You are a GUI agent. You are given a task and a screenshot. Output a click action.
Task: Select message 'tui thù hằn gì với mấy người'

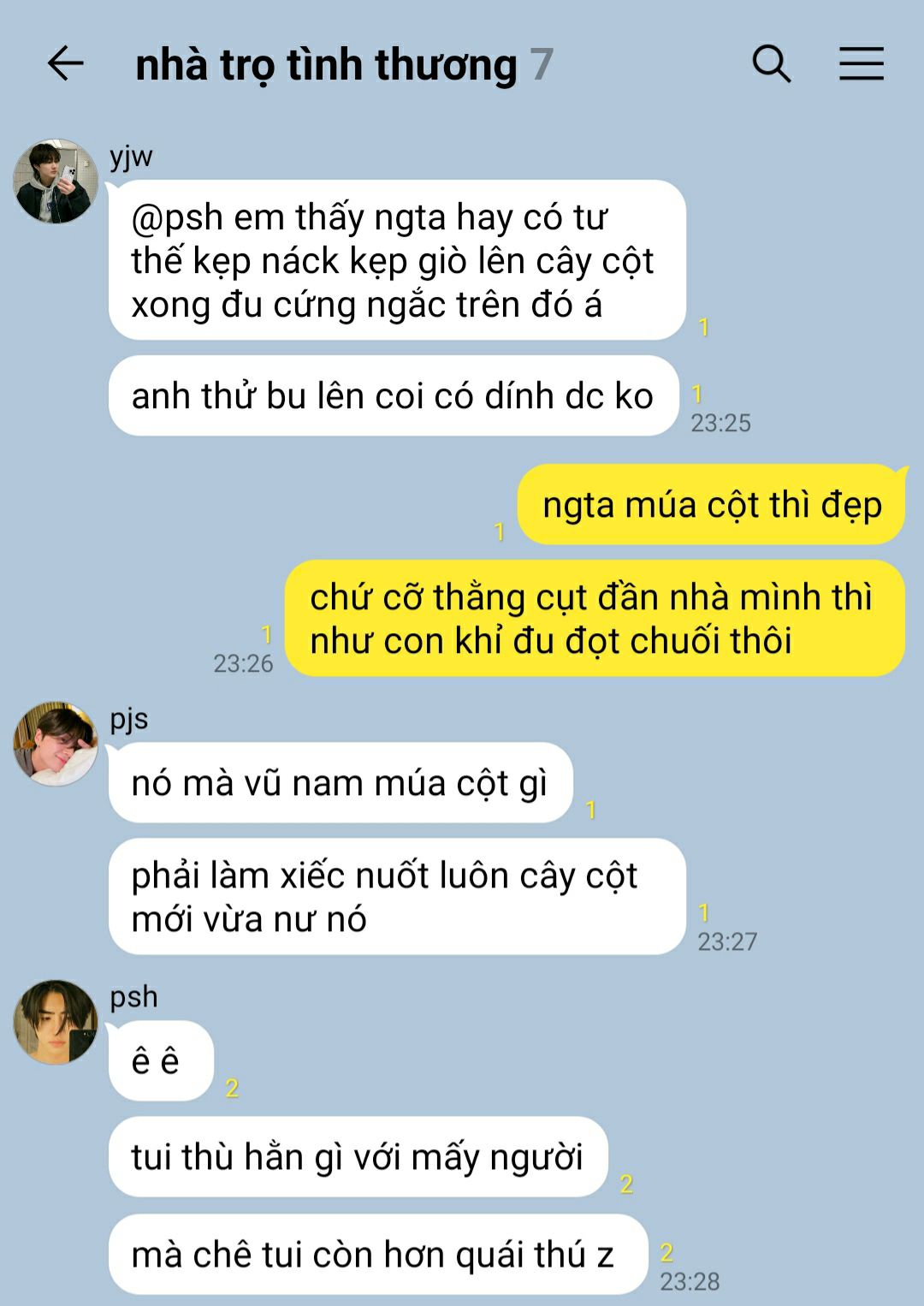(x=358, y=1157)
